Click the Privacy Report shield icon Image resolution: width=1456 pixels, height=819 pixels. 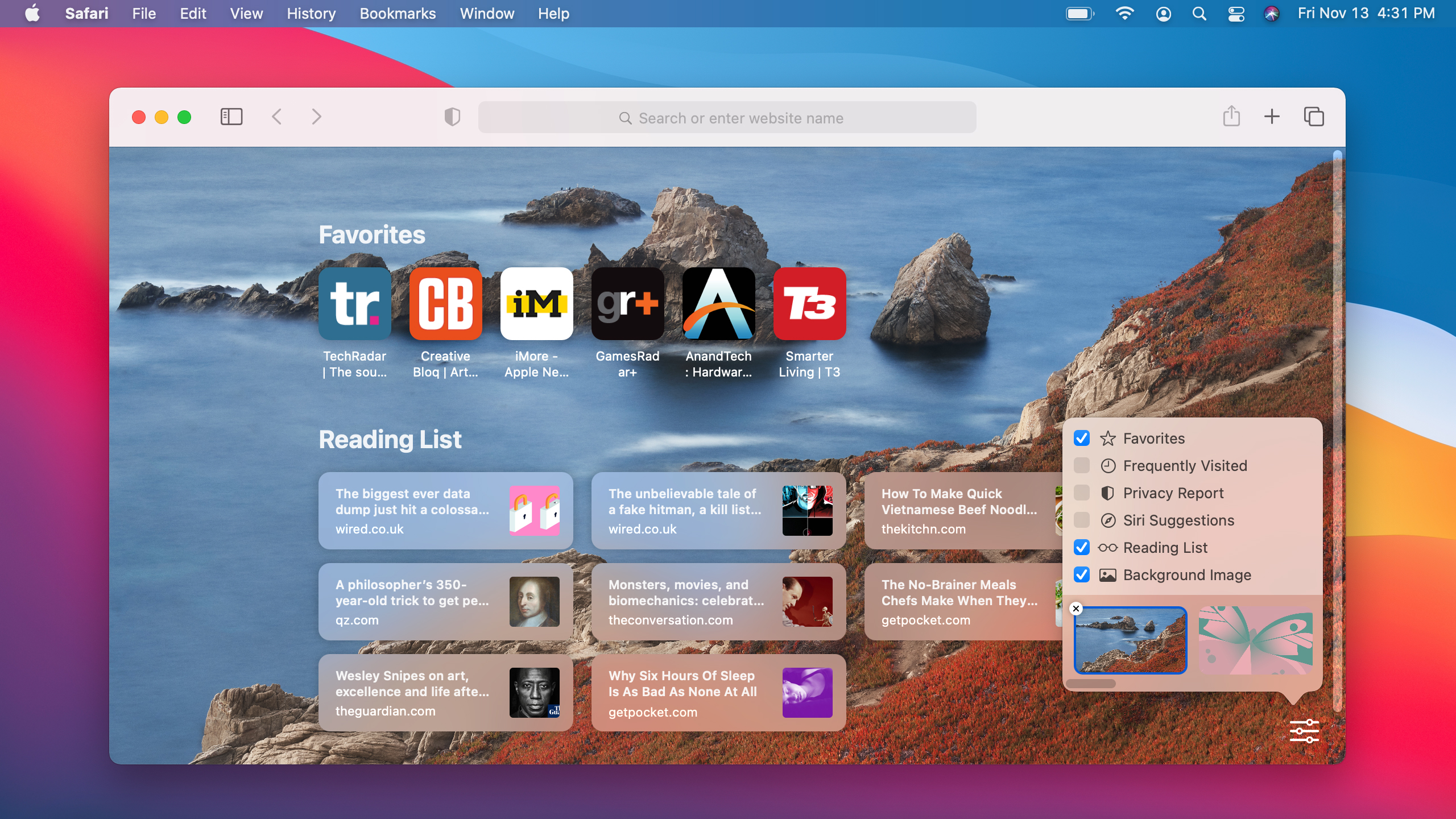(452, 117)
